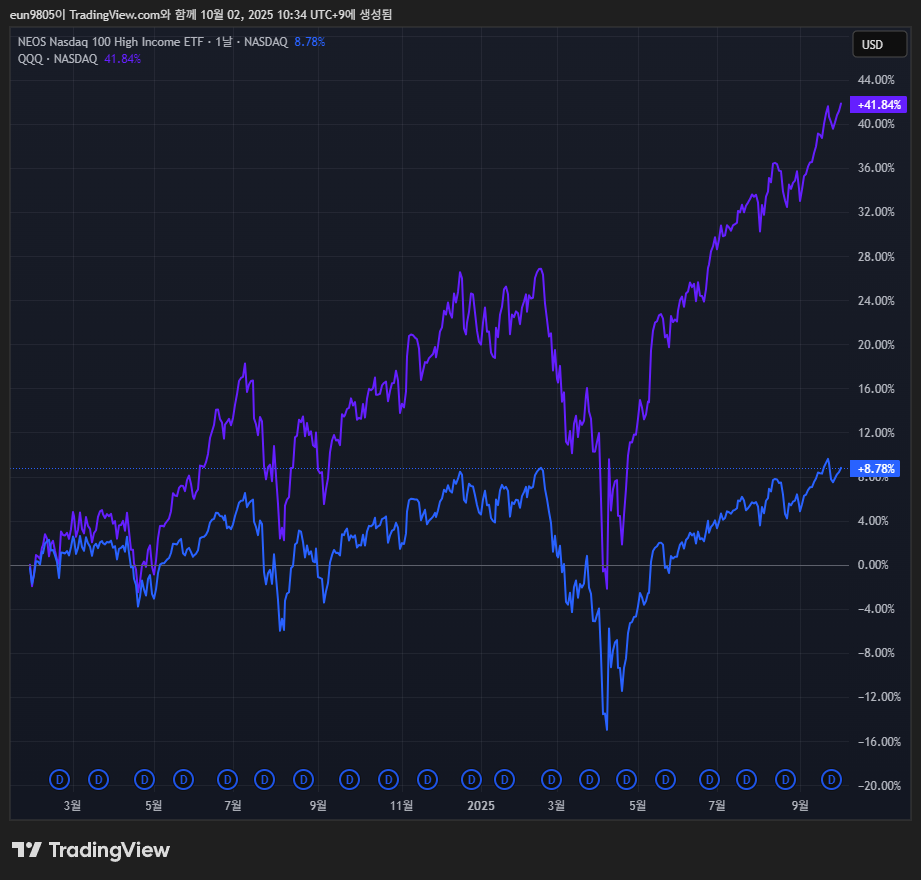Screen dimensions: 921x880
Task: Click the 4.00% scale label
Action: pos(873,521)
